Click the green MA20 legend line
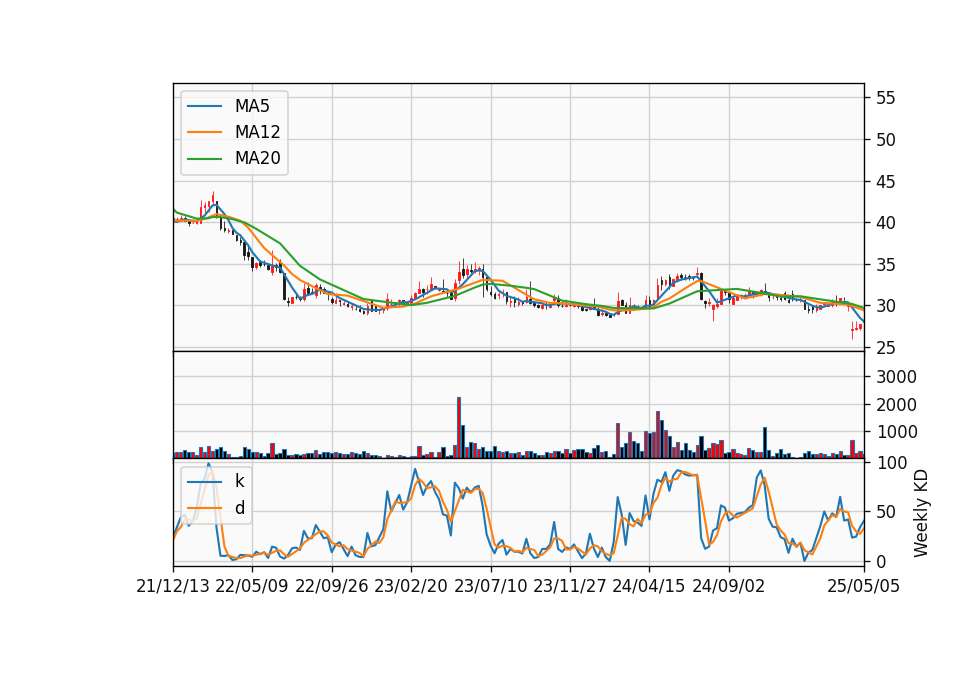 click(x=204, y=159)
